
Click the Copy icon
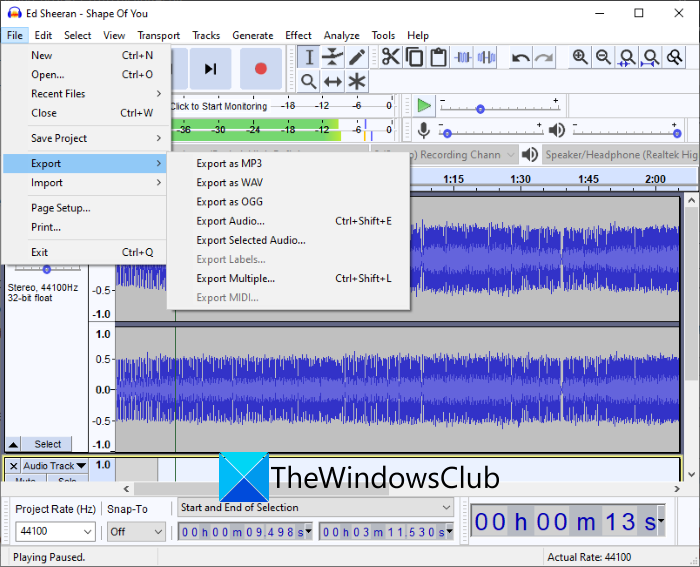[415, 57]
